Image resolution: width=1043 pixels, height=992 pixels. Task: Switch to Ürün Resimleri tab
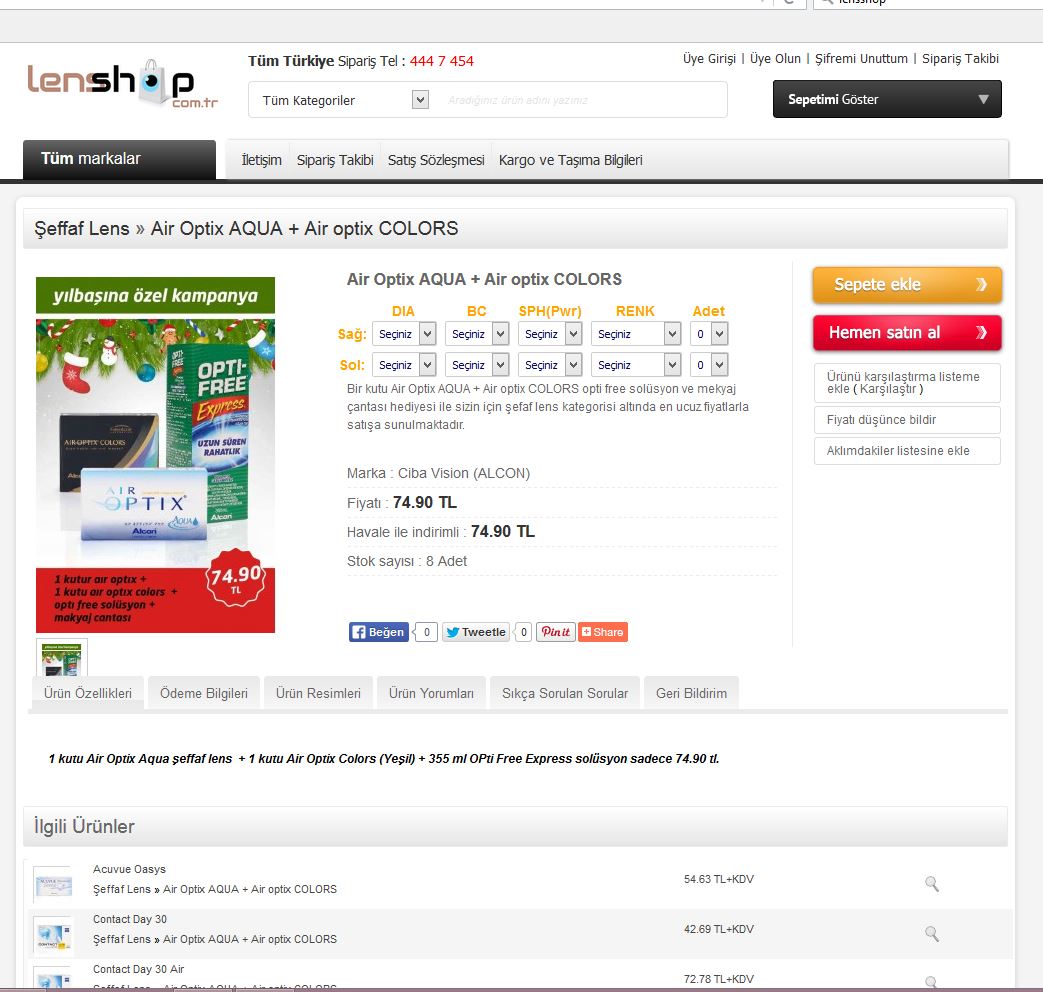(318, 693)
